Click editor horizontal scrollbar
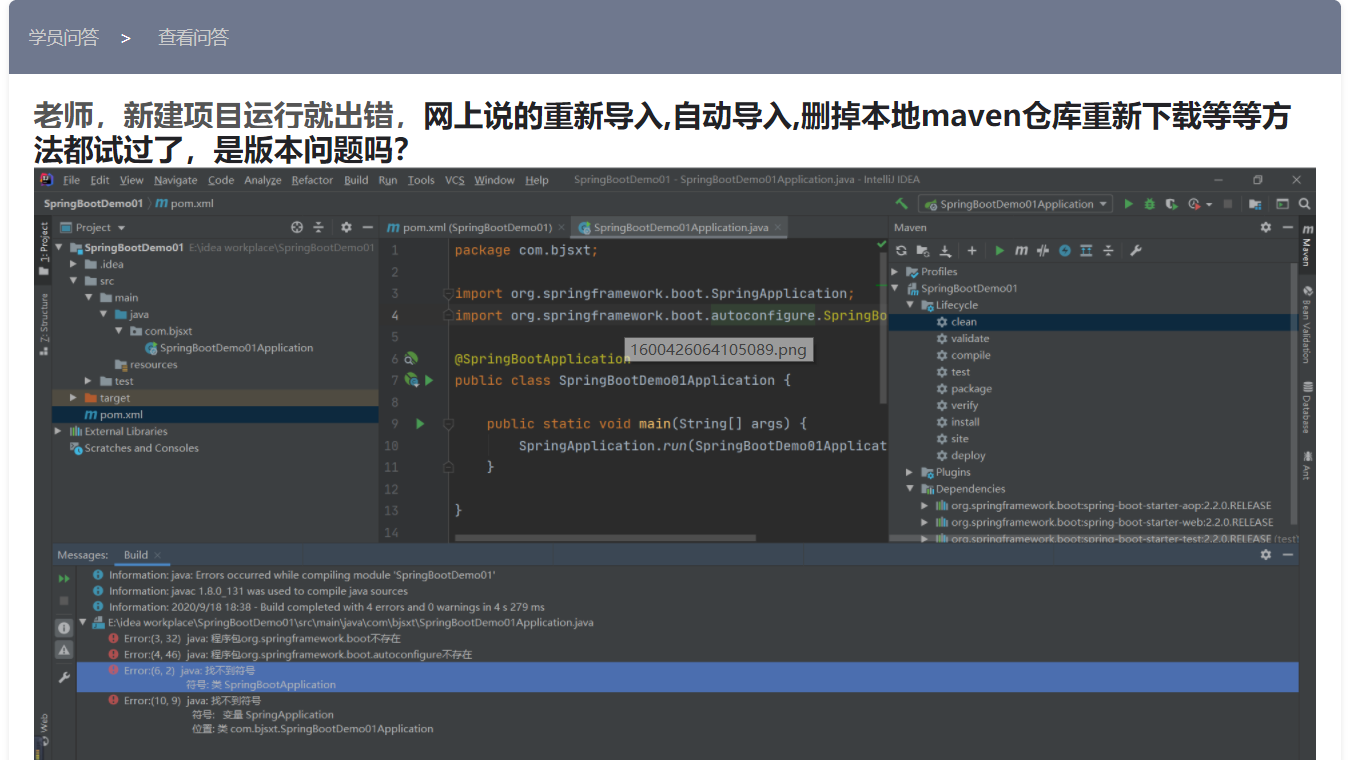Viewport: 1358px width, 760px height. pyautogui.click(x=605, y=537)
